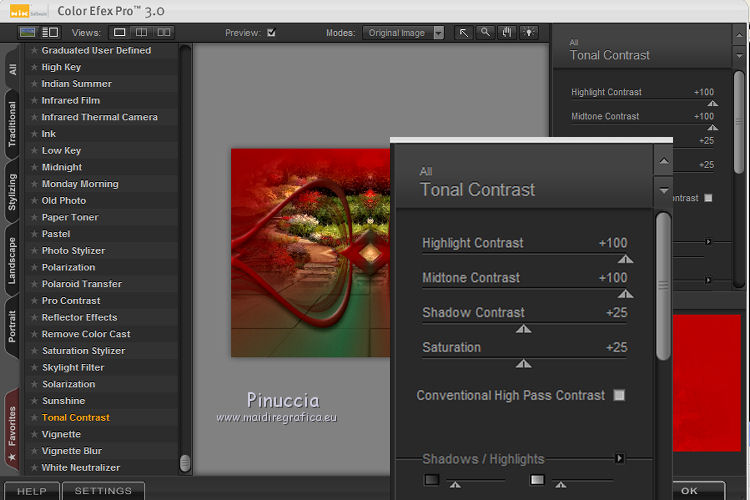Click the SETTINGS button
The width and height of the screenshot is (750, 500).
(103, 491)
